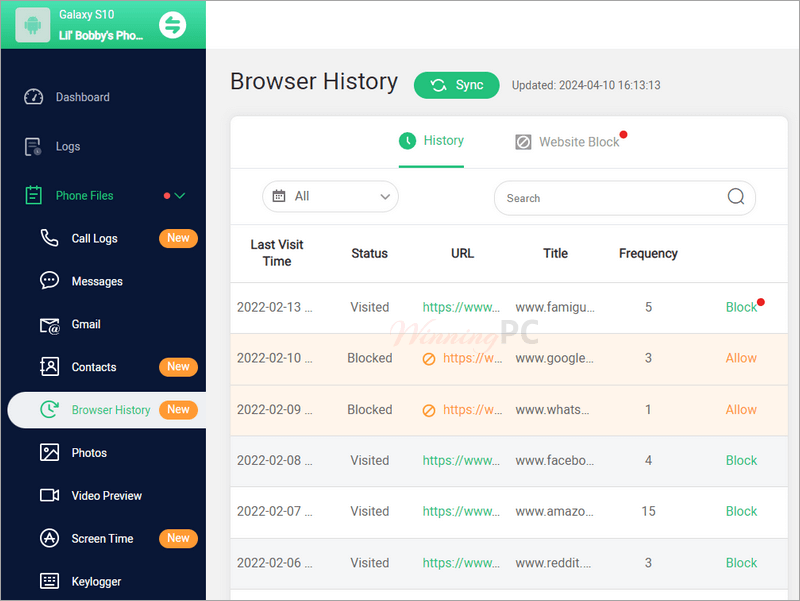Click the search magnifier icon
This screenshot has height=601, width=800.
pyautogui.click(x=736, y=196)
